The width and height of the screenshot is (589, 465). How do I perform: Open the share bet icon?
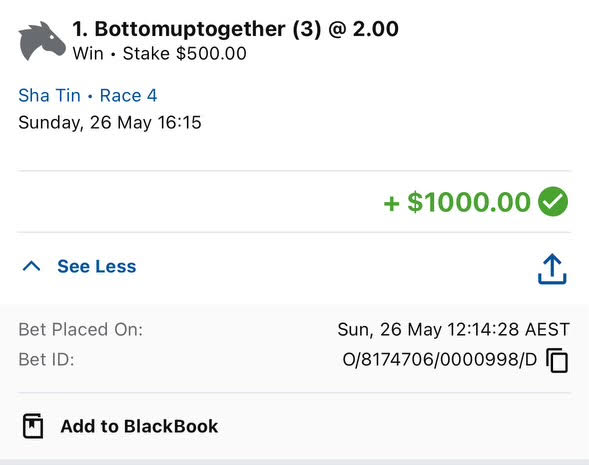(552, 269)
